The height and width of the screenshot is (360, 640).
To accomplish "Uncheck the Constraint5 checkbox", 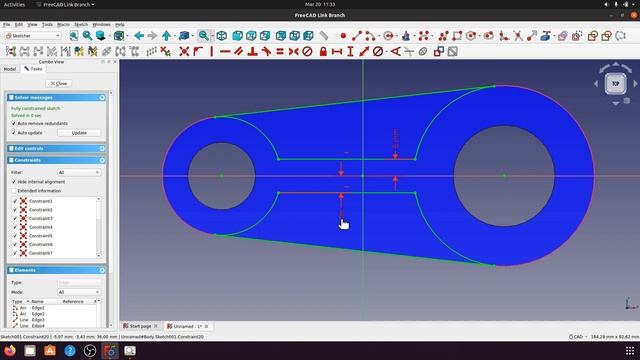I will [15, 236].
